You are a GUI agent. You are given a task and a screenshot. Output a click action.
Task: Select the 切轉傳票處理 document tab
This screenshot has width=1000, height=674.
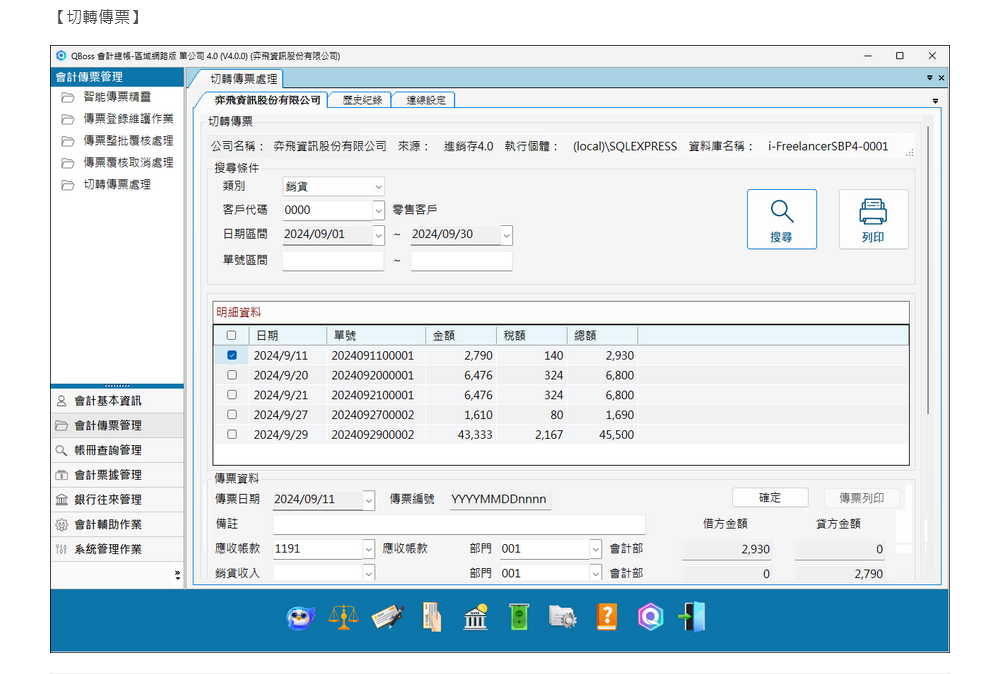click(243, 79)
